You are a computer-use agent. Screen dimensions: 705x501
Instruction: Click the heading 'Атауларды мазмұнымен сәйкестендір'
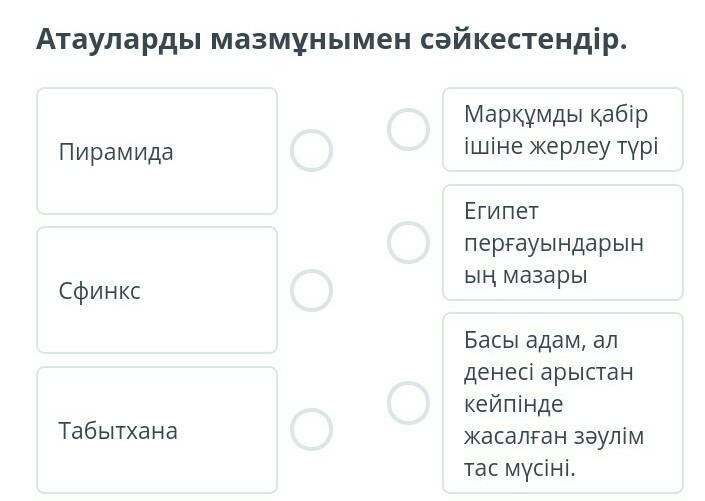[x=331, y=40]
